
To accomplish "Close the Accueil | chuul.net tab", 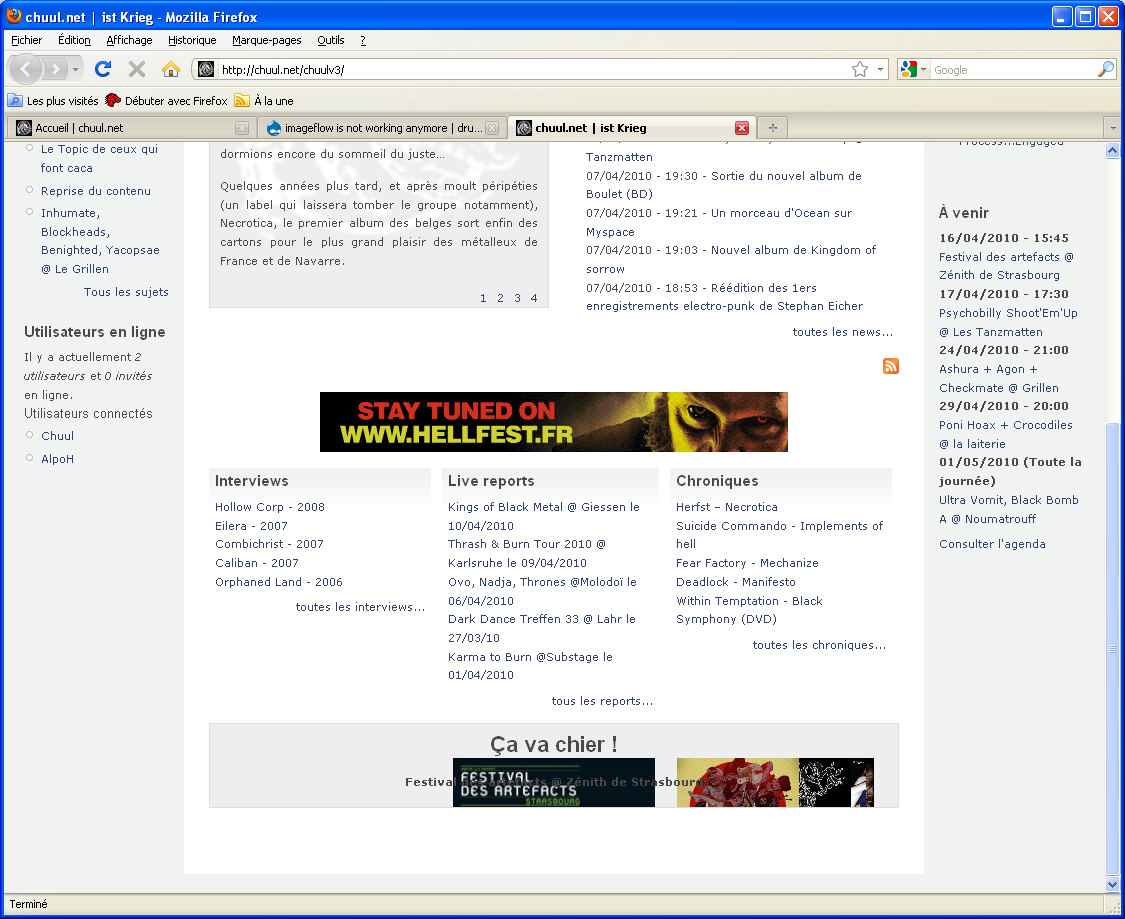I will click(x=242, y=128).
